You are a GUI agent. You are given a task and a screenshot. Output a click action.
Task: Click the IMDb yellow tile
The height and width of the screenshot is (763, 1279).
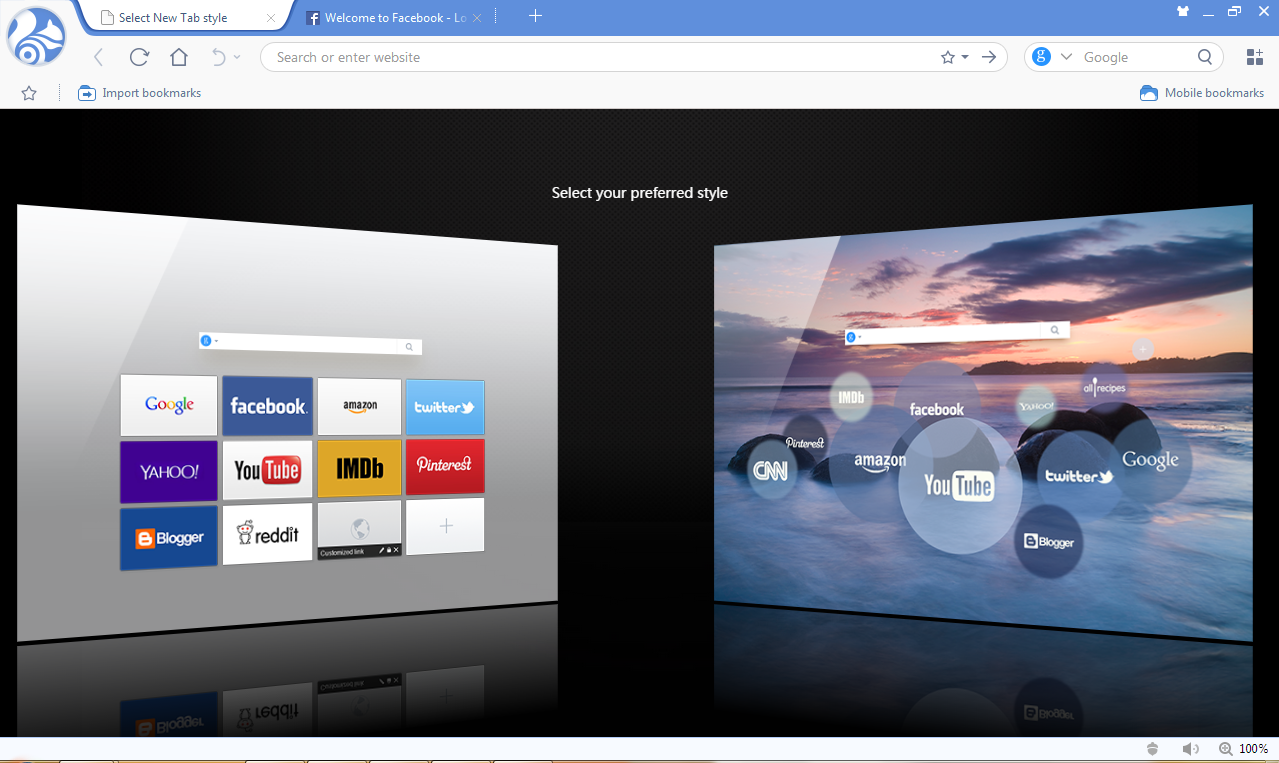(x=360, y=467)
